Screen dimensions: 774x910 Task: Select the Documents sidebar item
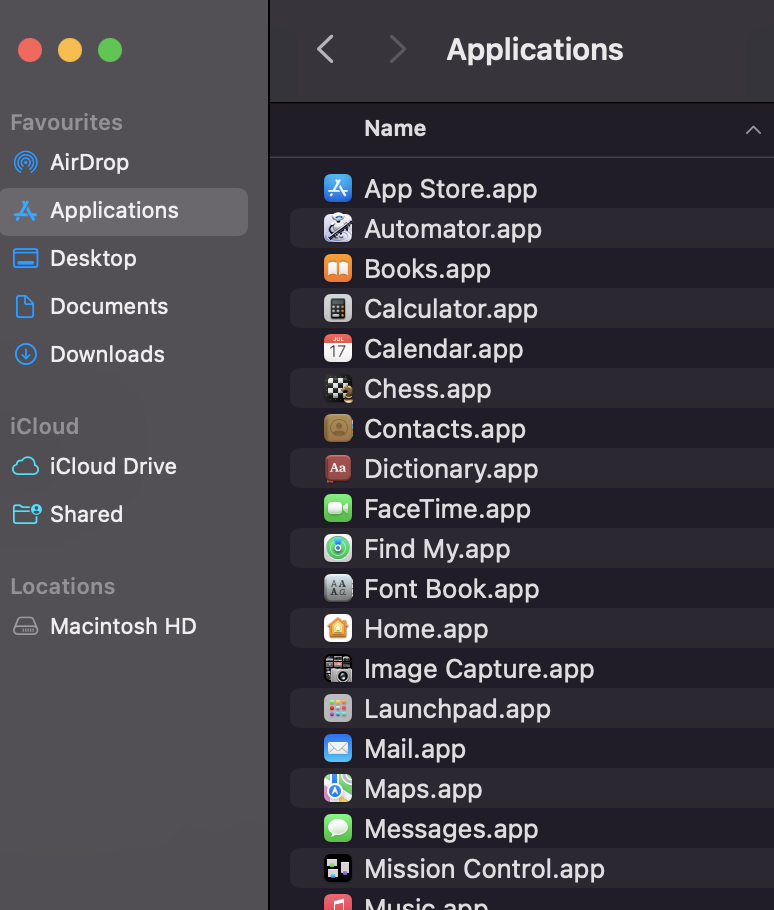109,306
